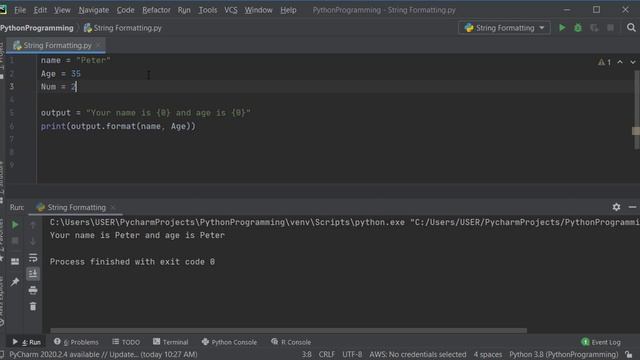
Task: Toggle the read-only lock icon in status bar
Action: (x=629, y=355)
